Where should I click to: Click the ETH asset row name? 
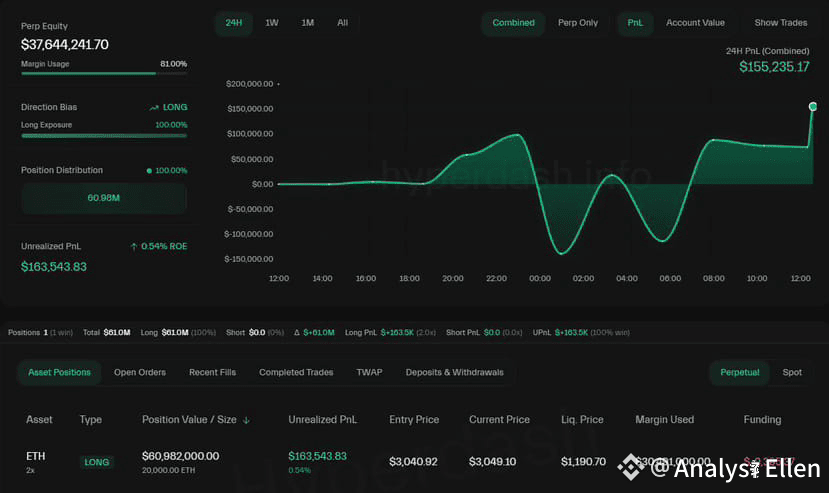[x=35, y=456]
